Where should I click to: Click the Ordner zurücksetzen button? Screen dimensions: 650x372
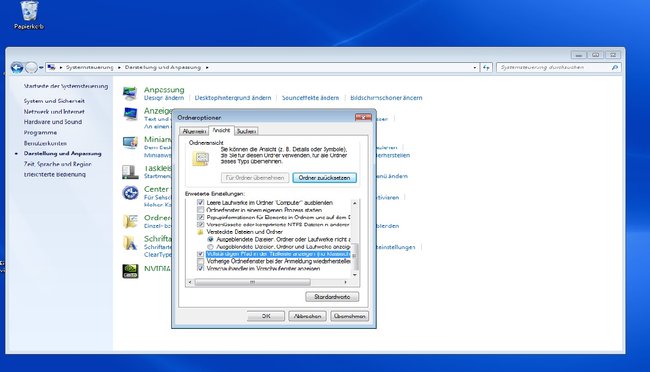point(324,177)
